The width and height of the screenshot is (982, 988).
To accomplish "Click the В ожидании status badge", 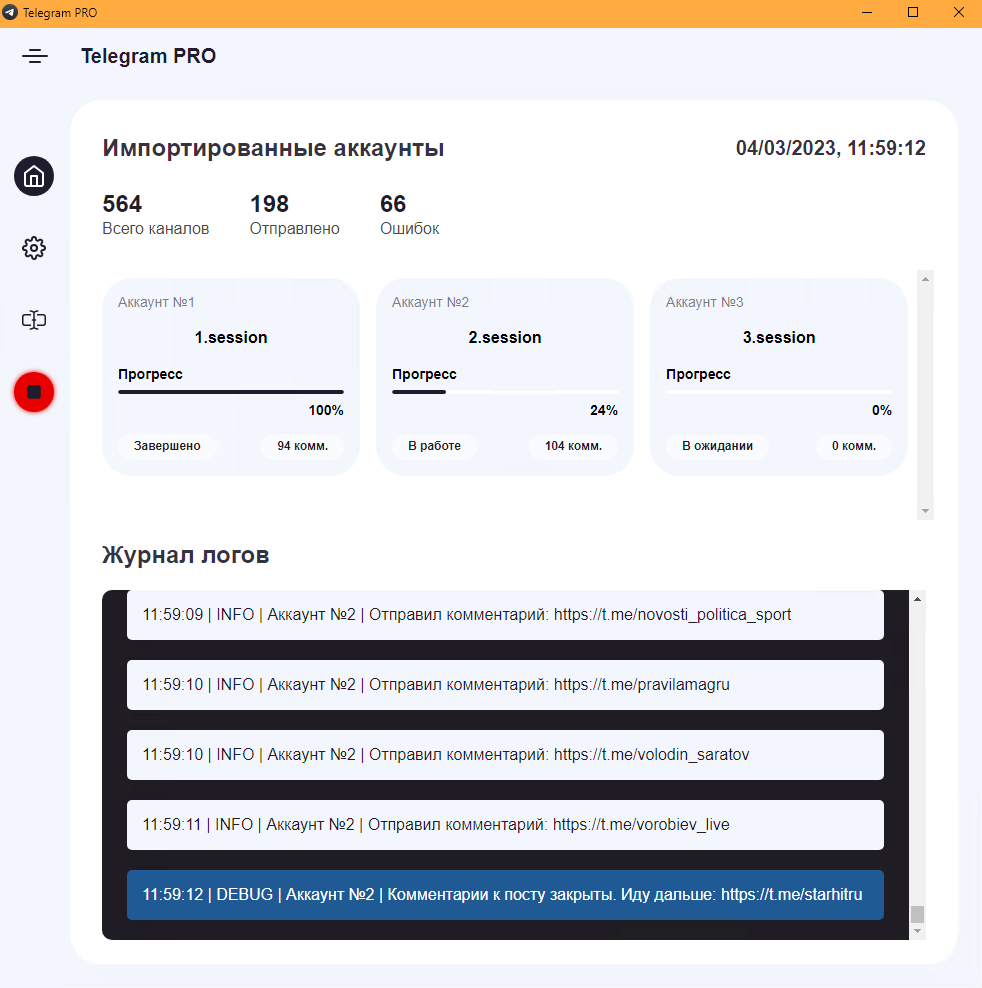I will coord(717,445).
